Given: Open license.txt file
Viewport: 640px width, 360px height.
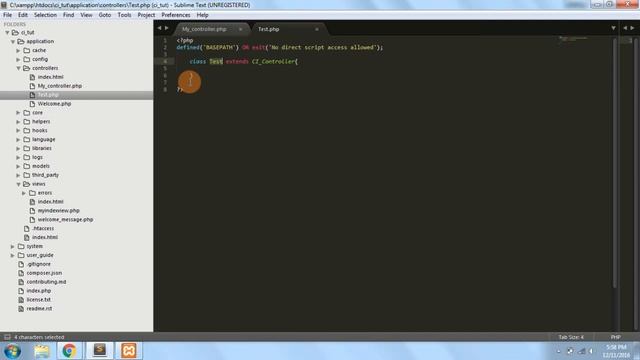Looking at the screenshot, I should click(38, 300).
